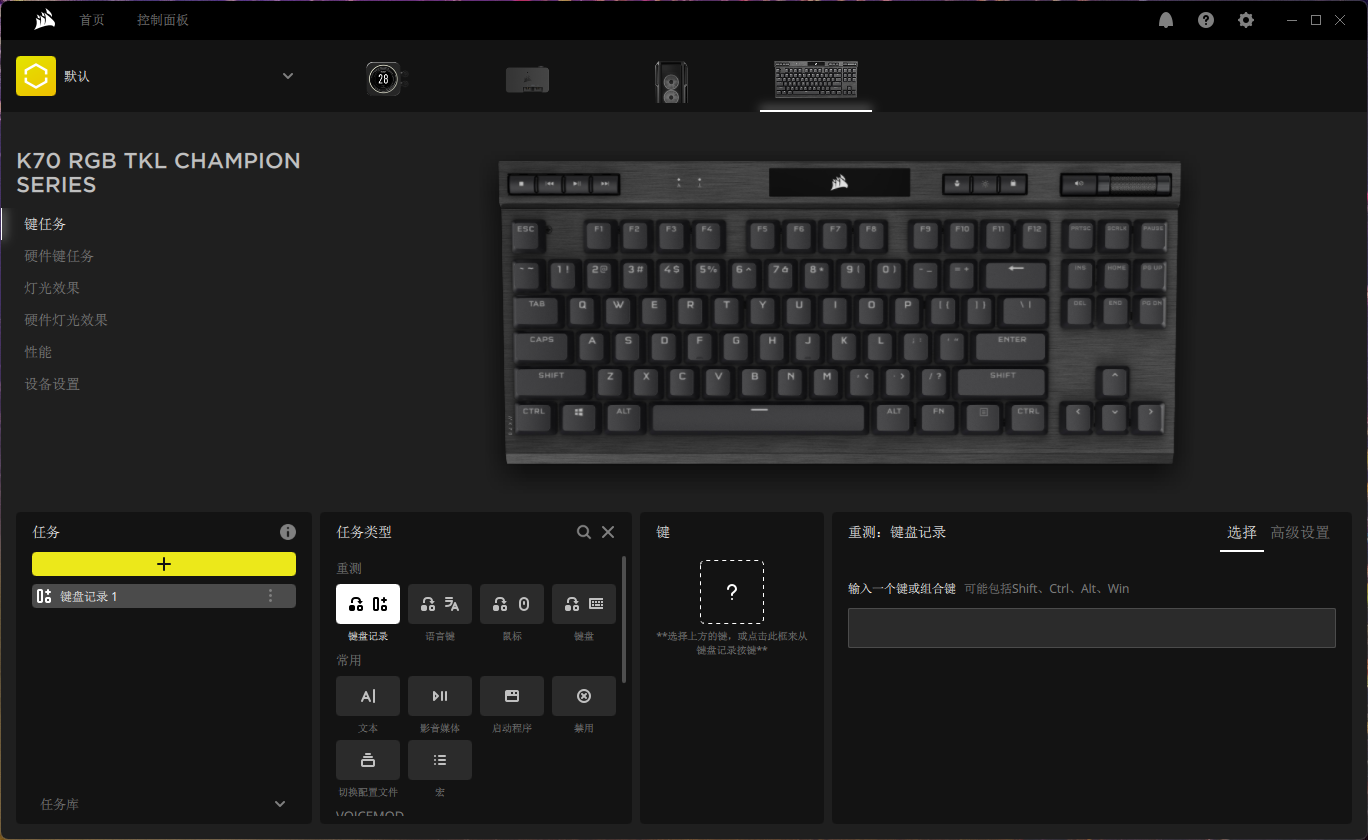Choose the 宏 task type
Image resolution: width=1368 pixels, height=840 pixels.
coord(440,760)
